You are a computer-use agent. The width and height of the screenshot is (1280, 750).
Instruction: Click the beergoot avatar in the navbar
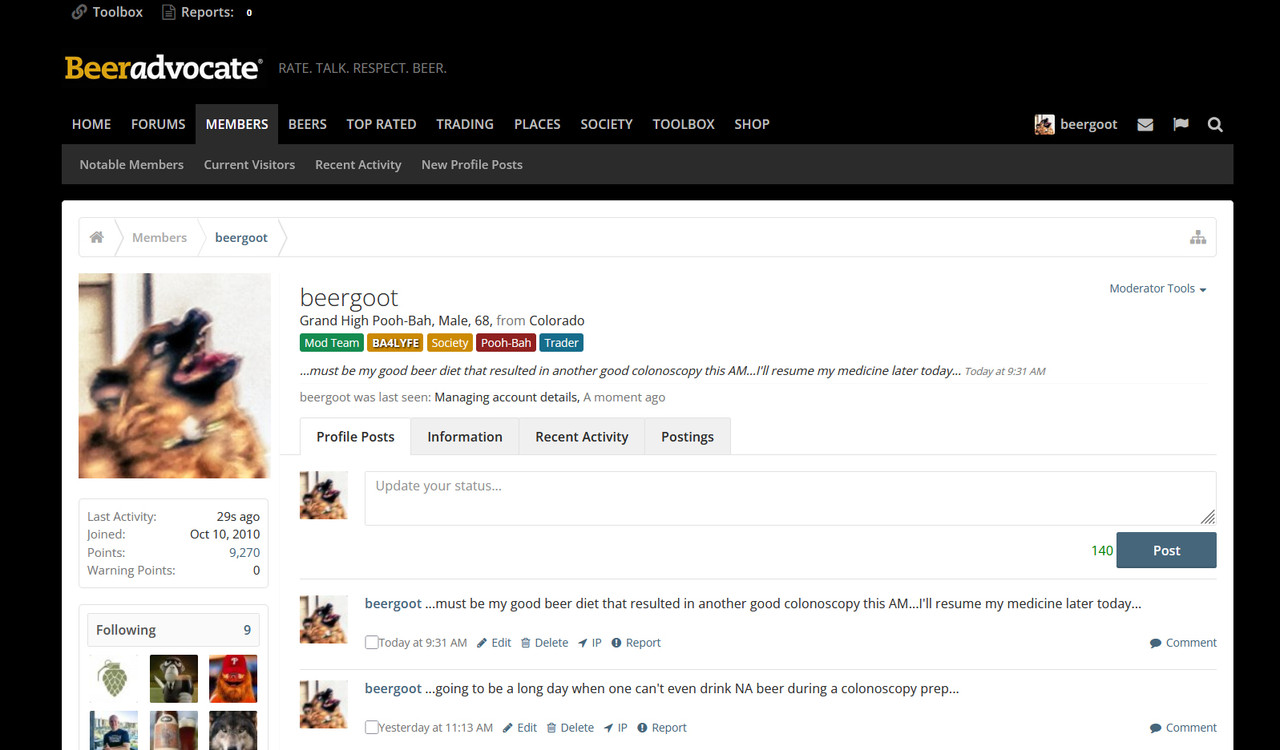(x=1044, y=124)
